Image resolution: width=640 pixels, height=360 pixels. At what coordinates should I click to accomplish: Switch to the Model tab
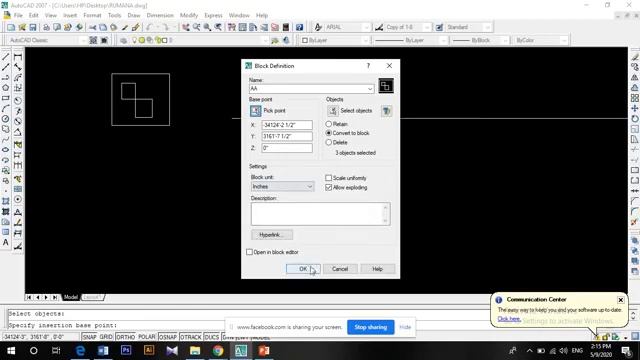71,297
